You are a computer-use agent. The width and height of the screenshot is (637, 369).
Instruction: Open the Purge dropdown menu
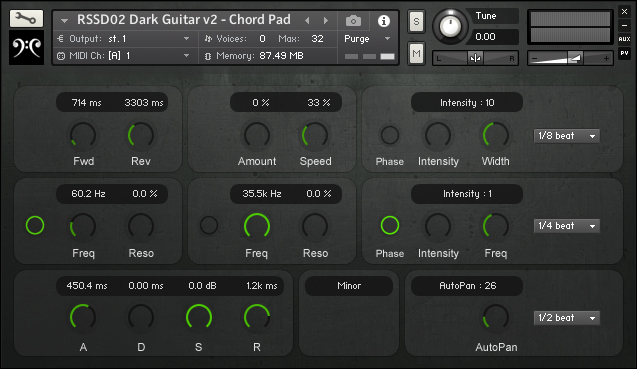point(367,39)
